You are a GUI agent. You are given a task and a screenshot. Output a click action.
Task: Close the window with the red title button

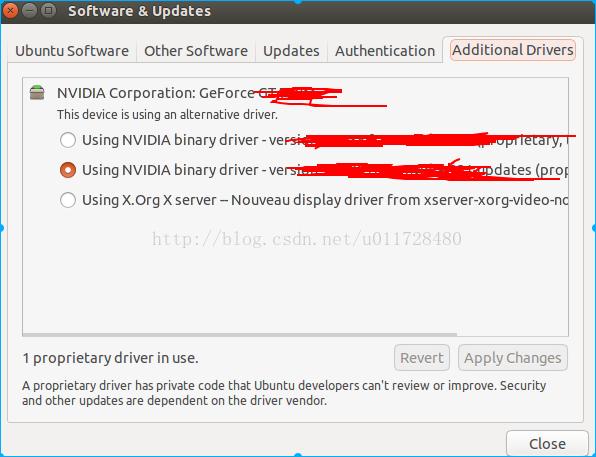point(10,11)
